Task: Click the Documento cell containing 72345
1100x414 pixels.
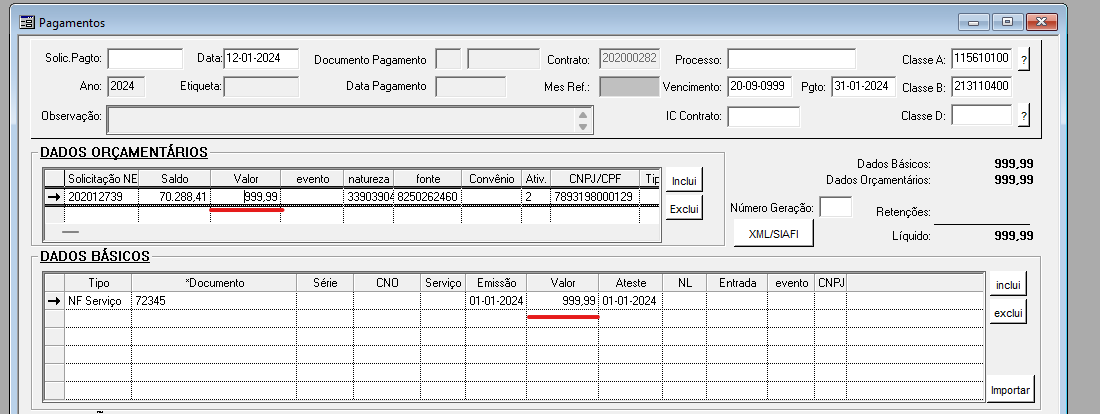Action: [213, 301]
